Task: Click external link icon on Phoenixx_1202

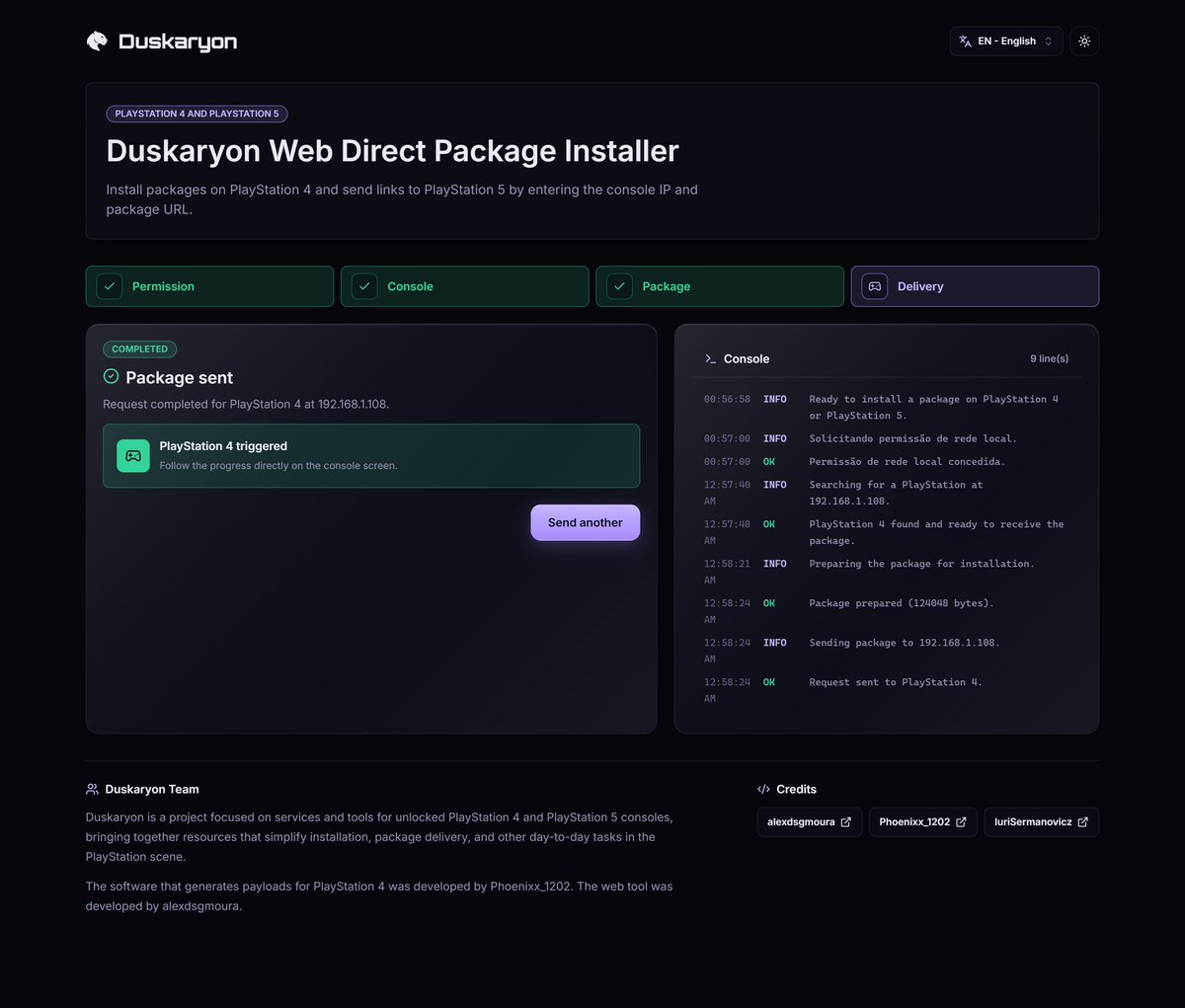Action: click(x=962, y=821)
